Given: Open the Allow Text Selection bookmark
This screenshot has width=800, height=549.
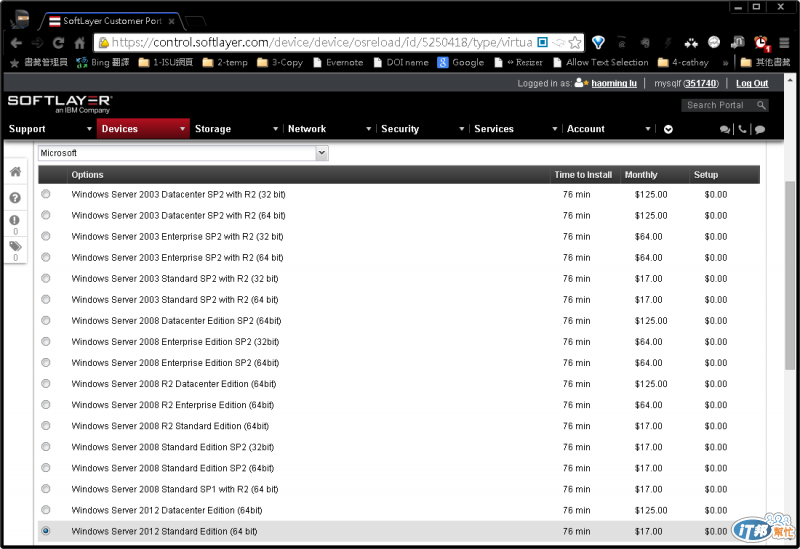Looking at the screenshot, I should coord(601,62).
